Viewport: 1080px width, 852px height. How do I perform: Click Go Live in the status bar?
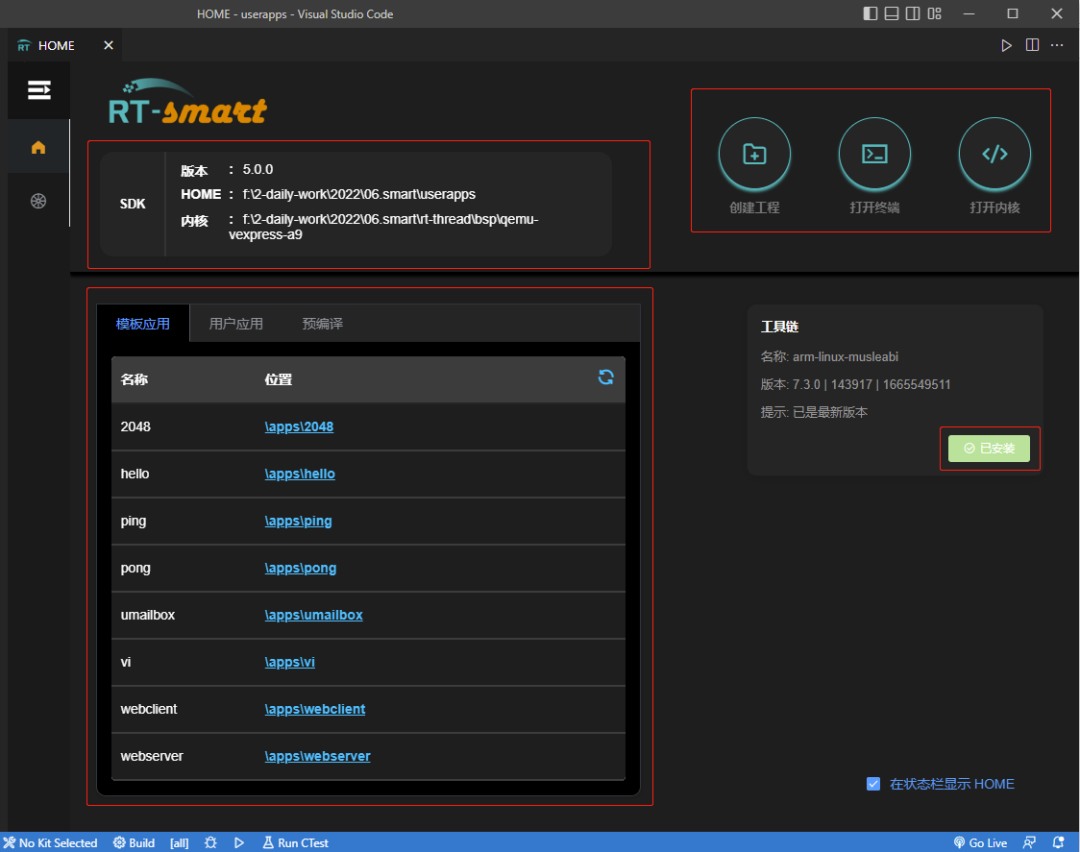point(980,842)
